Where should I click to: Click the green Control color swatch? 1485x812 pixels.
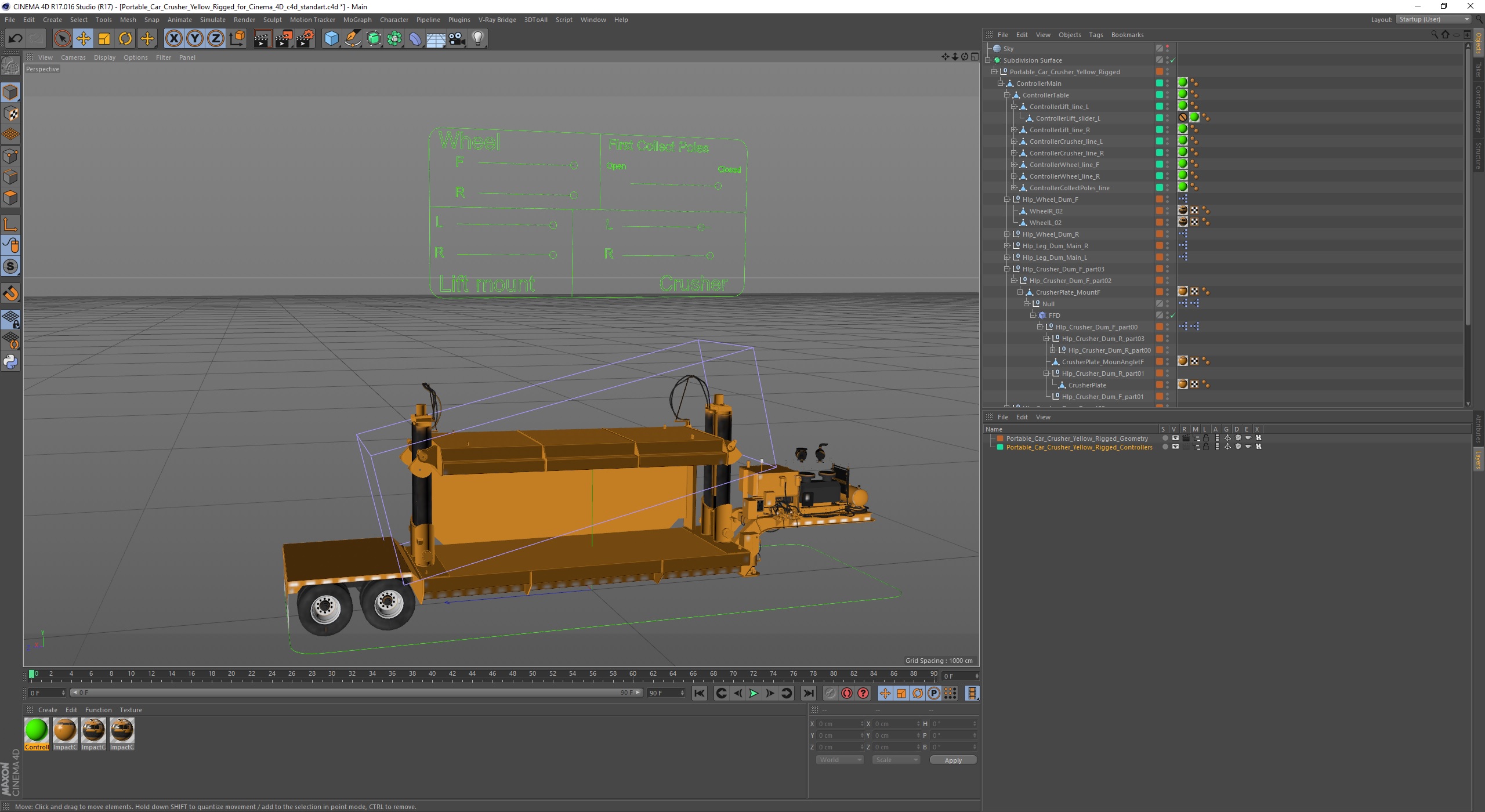[x=36, y=730]
